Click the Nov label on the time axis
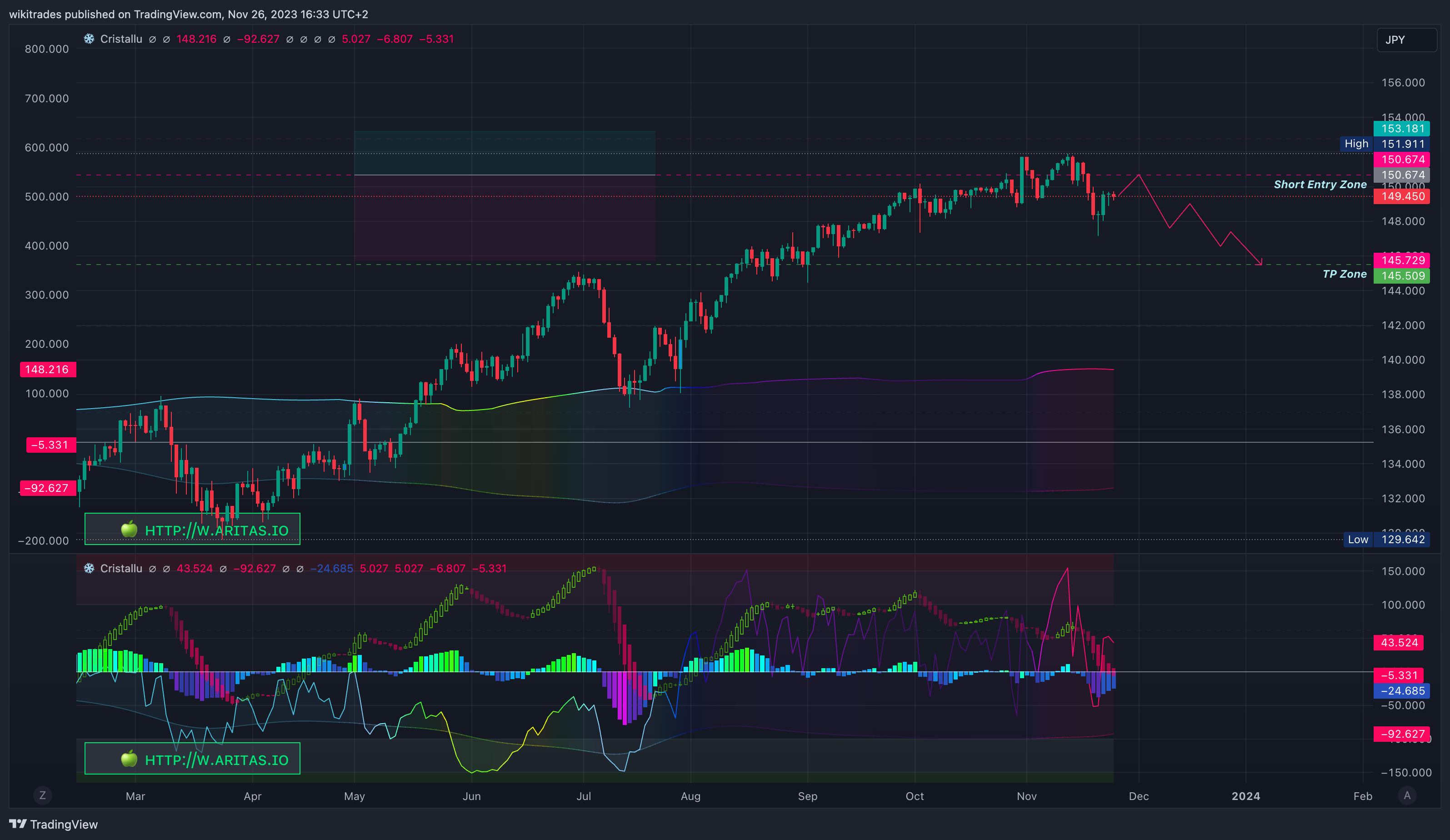 (1026, 796)
